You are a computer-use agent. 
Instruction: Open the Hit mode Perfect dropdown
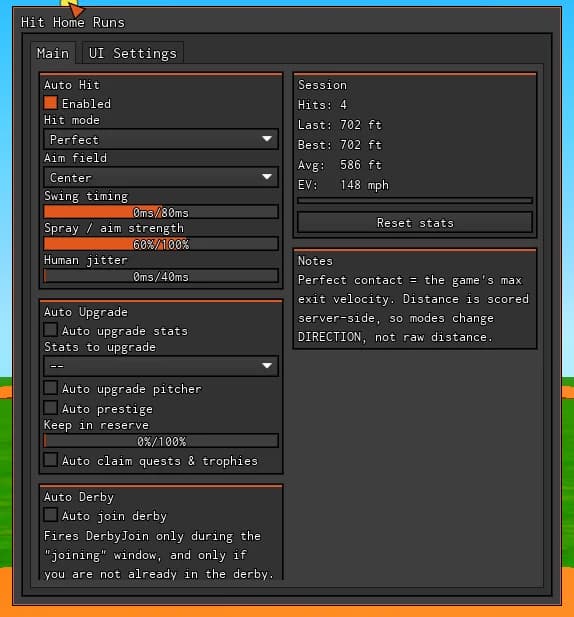pyautogui.click(x=161, y=139)
